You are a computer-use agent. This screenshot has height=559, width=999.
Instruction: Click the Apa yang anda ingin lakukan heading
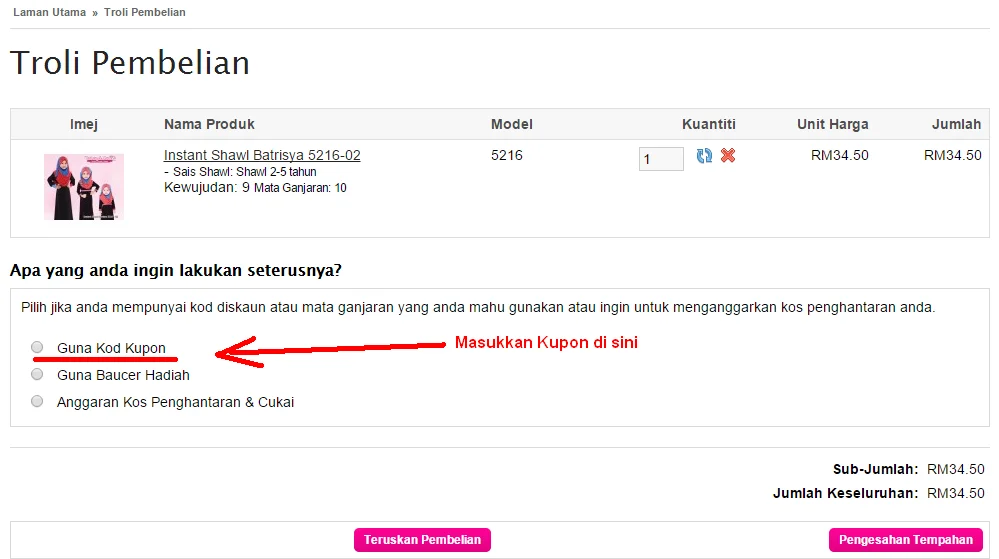176,270
